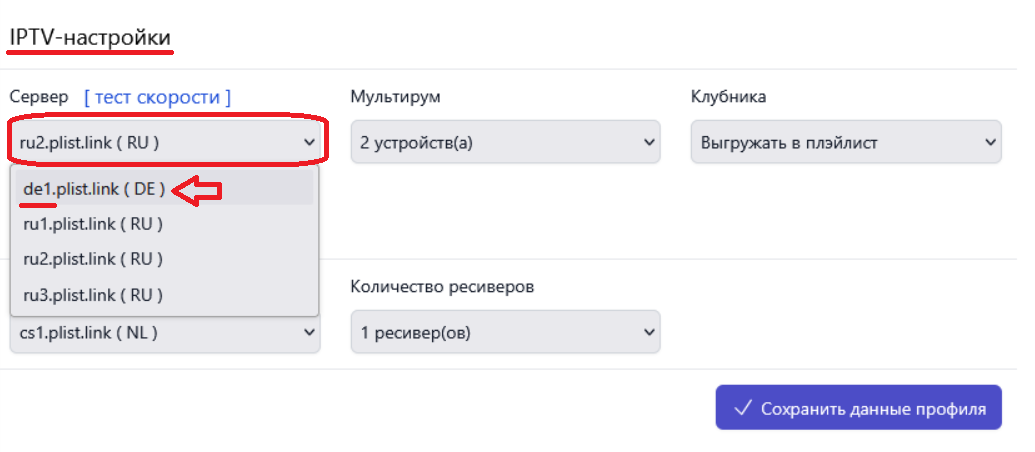Viewport: 1035px width, 452px height.
Task: Click the chevron arrow on the Мультирум selector
Action: 649,142
